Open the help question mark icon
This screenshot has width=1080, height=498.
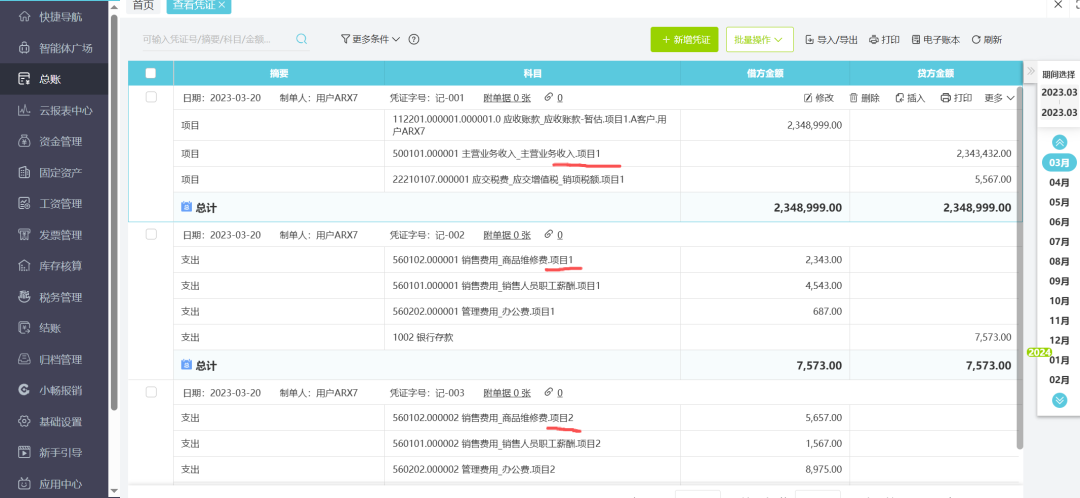tap(414, 40)
